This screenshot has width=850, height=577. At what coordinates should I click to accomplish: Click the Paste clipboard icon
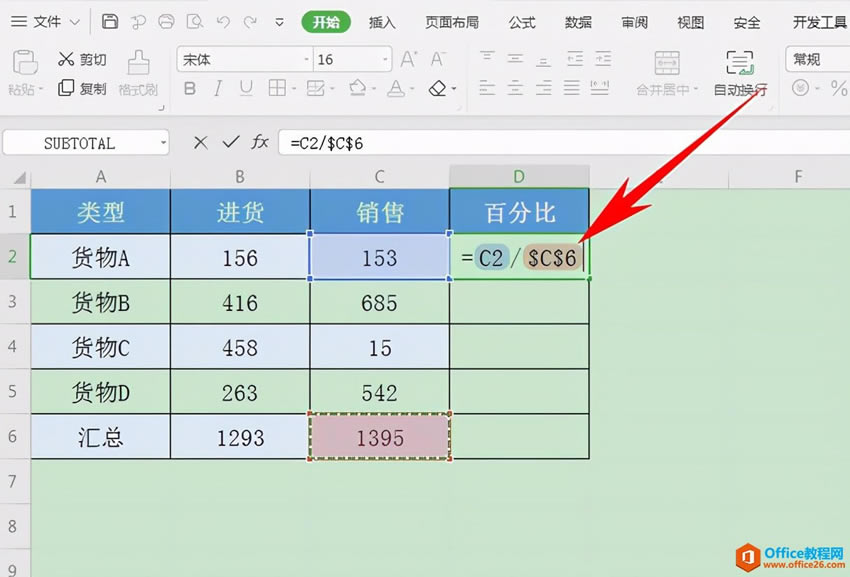[25, 63]
